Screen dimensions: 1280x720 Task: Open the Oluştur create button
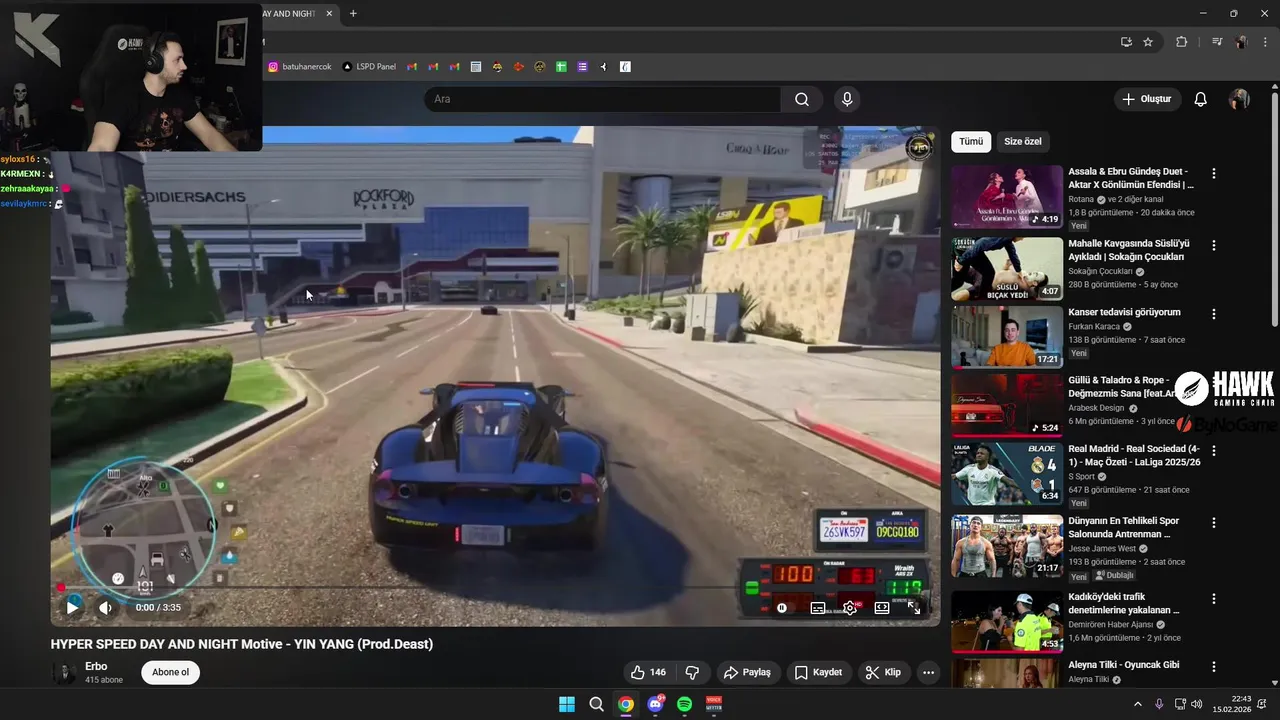tap(1147, 99)
